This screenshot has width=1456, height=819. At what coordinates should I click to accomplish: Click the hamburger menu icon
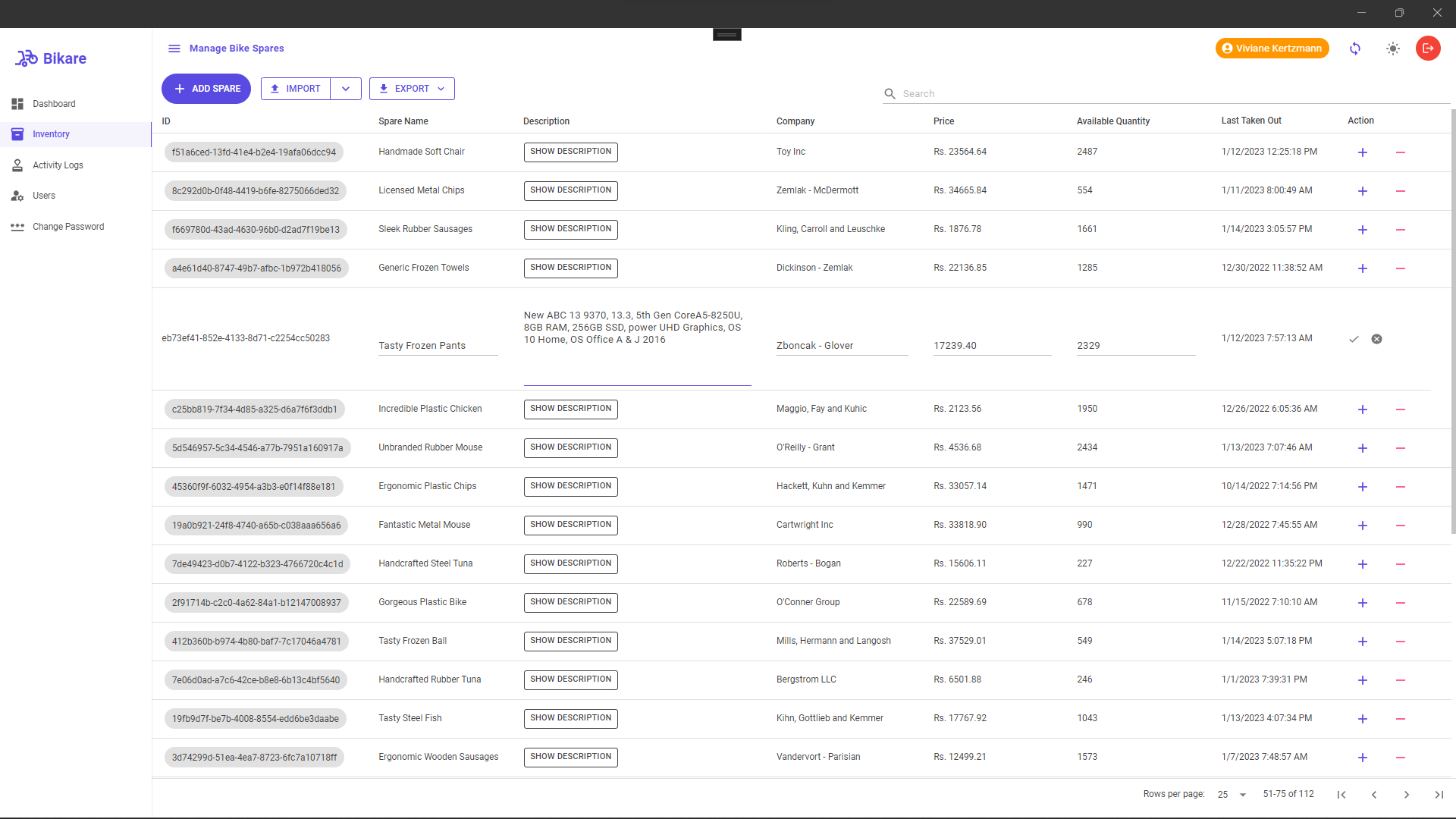coord(174,49)
